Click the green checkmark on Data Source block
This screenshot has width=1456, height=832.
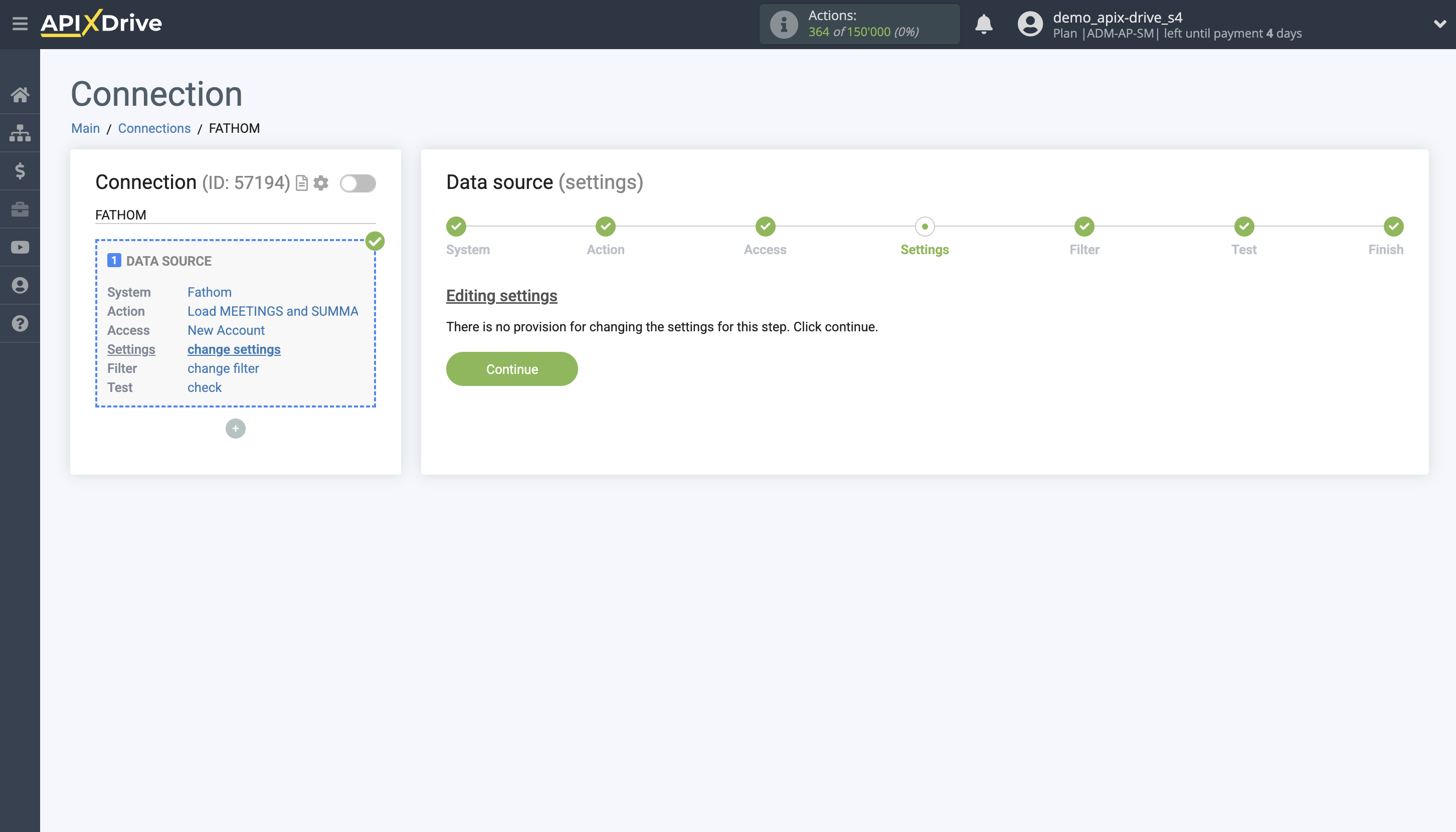[375, 241]
